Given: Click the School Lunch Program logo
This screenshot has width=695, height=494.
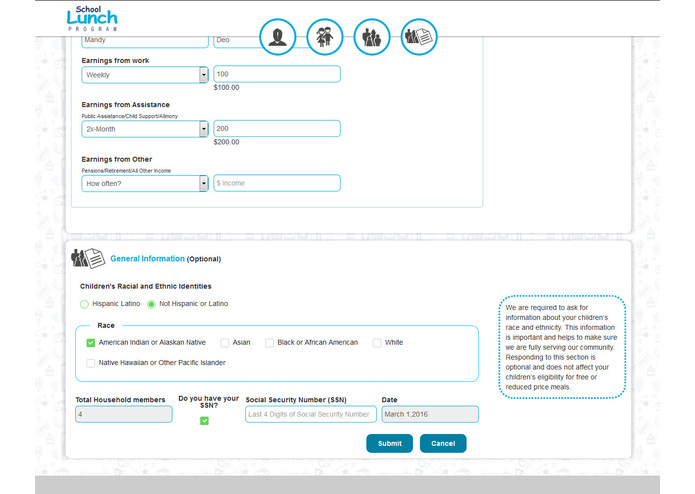Looking at the screenshot, I should (x=92, y=18).
